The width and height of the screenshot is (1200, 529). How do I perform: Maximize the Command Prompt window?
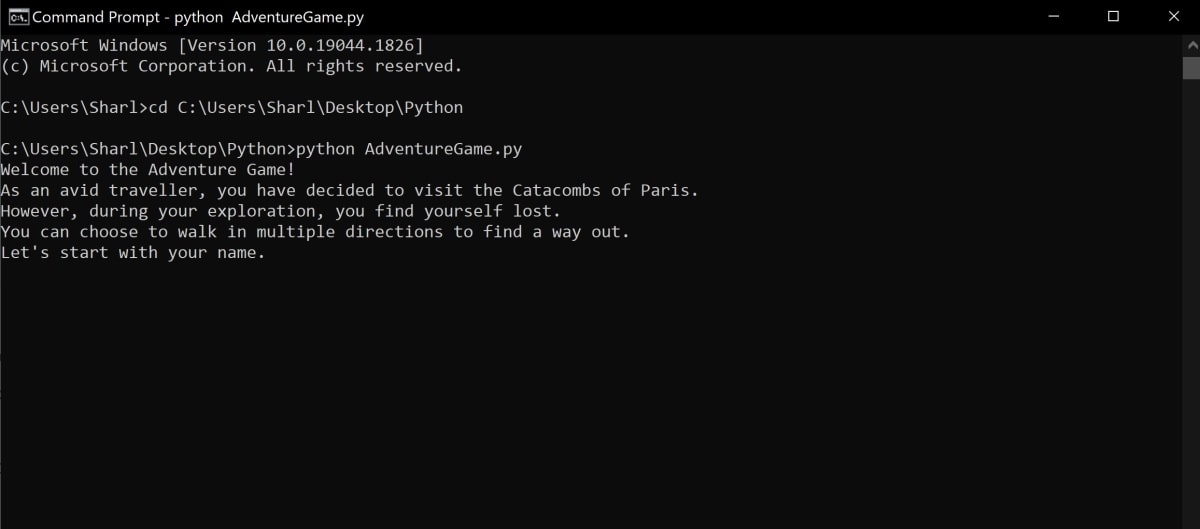(x=1113, y=17)
